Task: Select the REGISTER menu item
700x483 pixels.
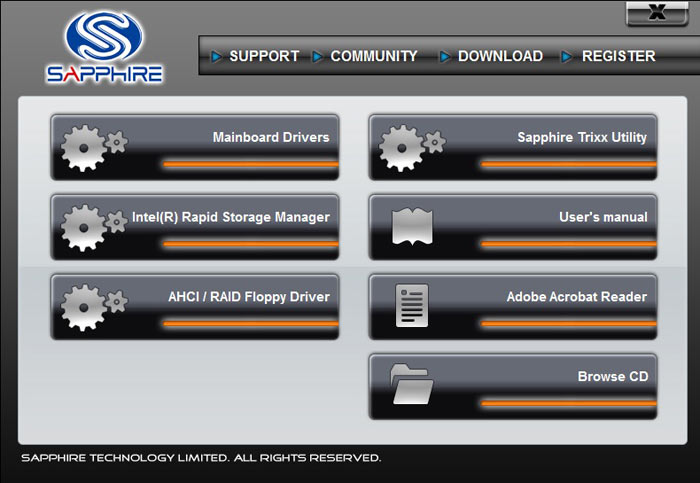Action: point(618,56)
